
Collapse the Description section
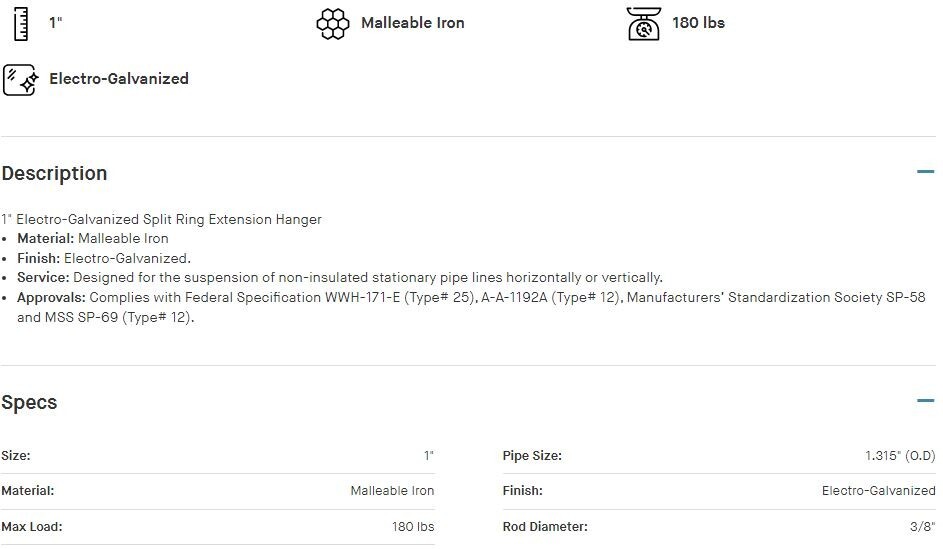(x=925, y=172)
